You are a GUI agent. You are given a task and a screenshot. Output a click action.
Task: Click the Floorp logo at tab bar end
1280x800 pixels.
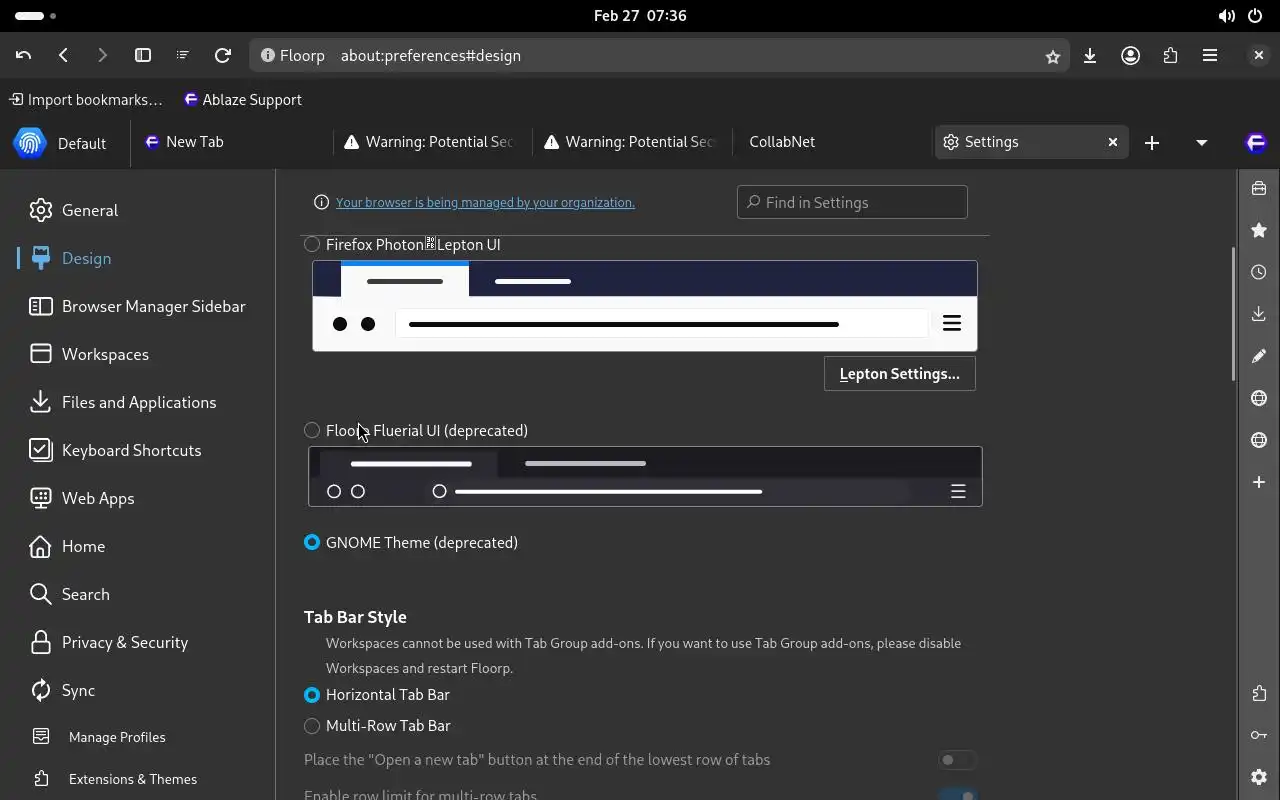coord(1256,143)
